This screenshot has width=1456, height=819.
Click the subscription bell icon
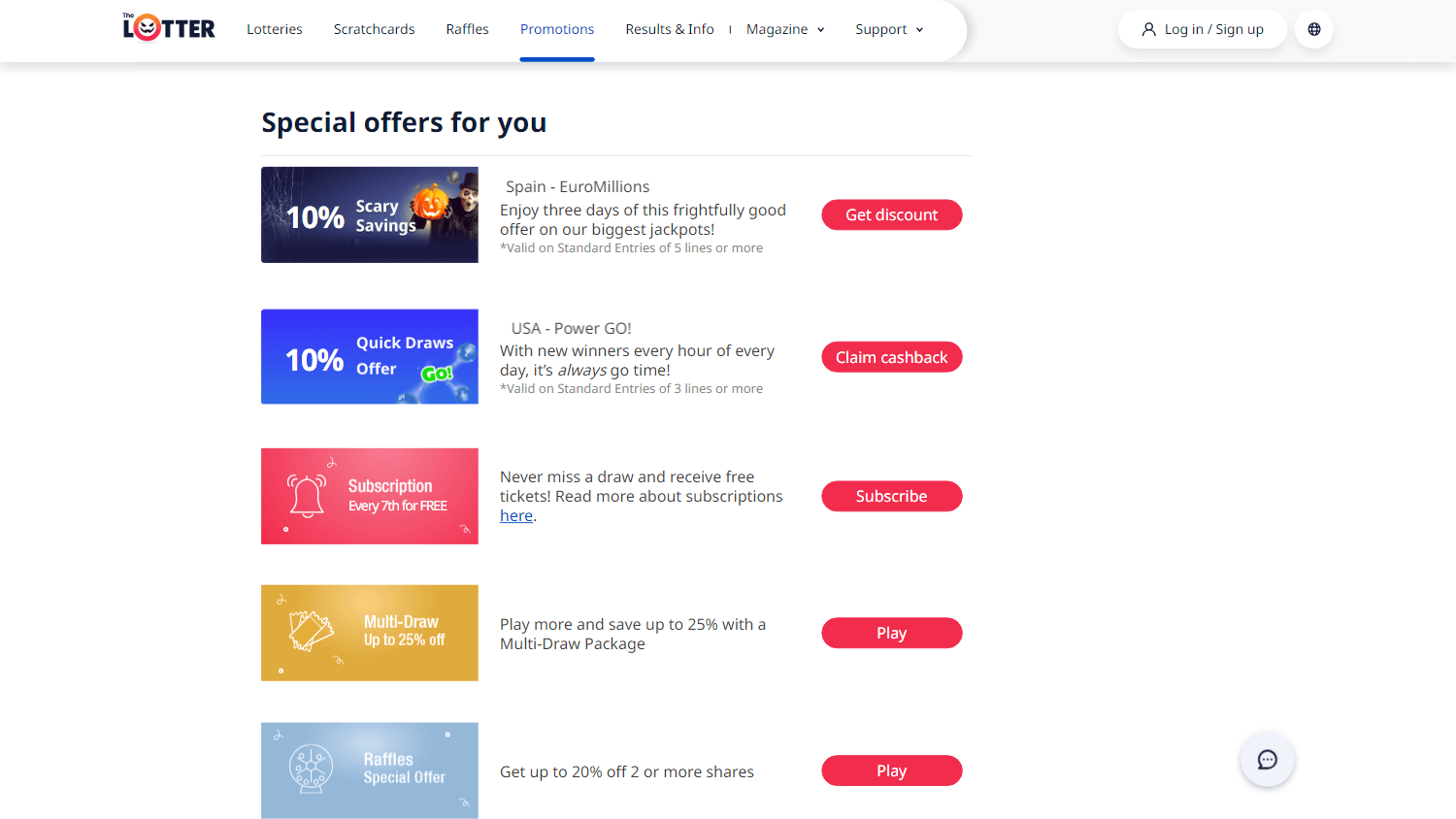click(307, 496)
